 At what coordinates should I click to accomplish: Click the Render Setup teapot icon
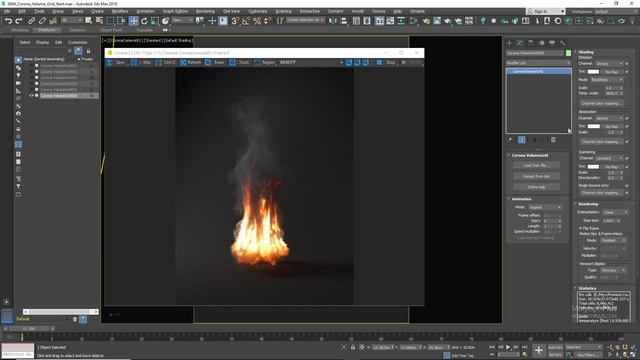coord(426,21)
